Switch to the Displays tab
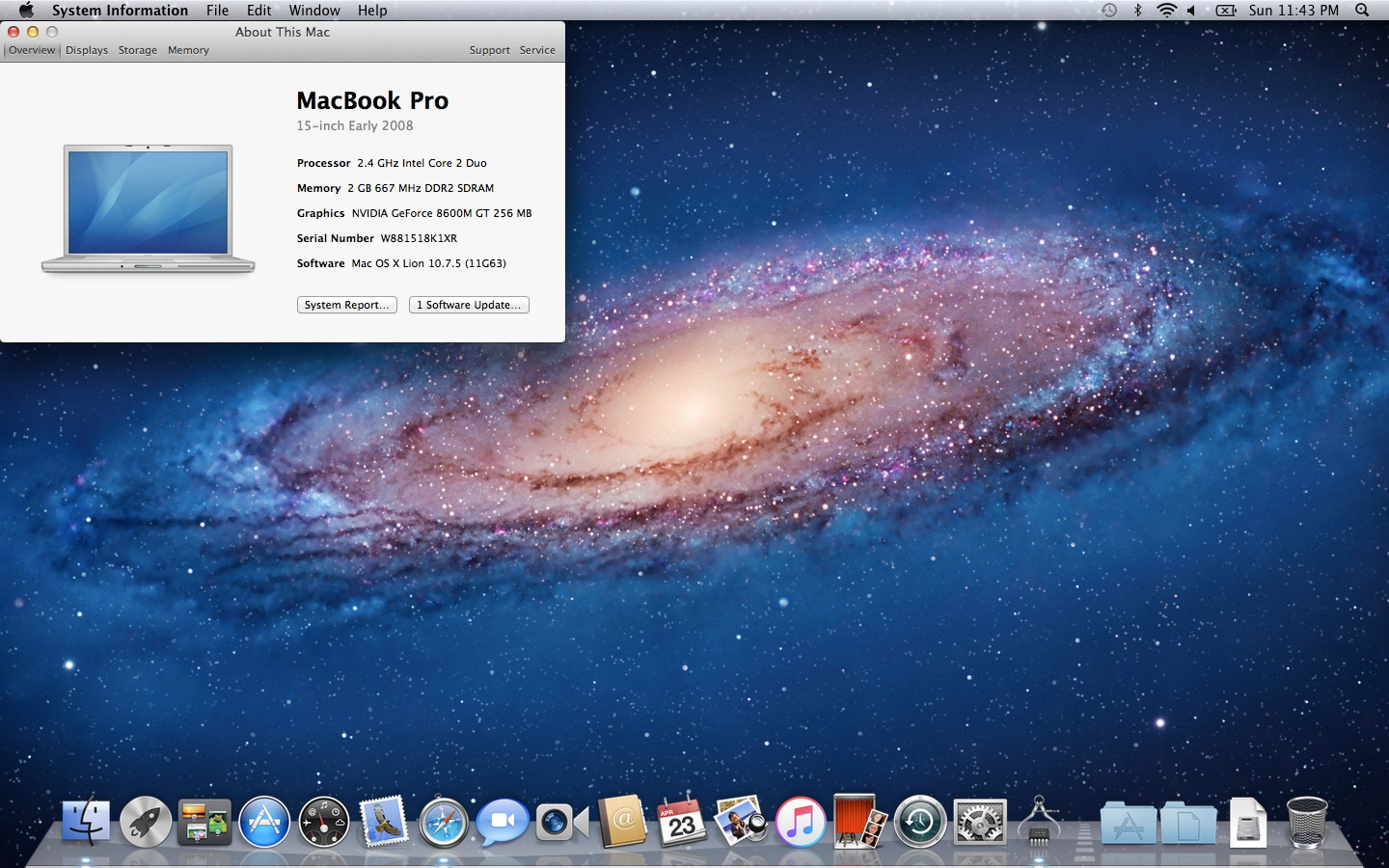1389x868 pixels. (x=87, y=50)
